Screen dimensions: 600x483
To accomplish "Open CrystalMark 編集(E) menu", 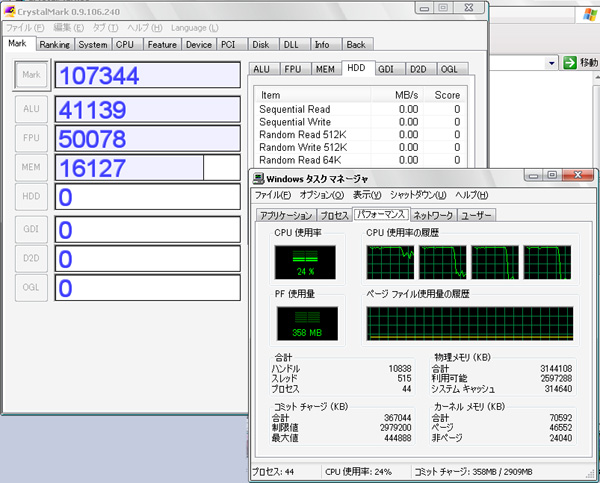I will point(68,28).
